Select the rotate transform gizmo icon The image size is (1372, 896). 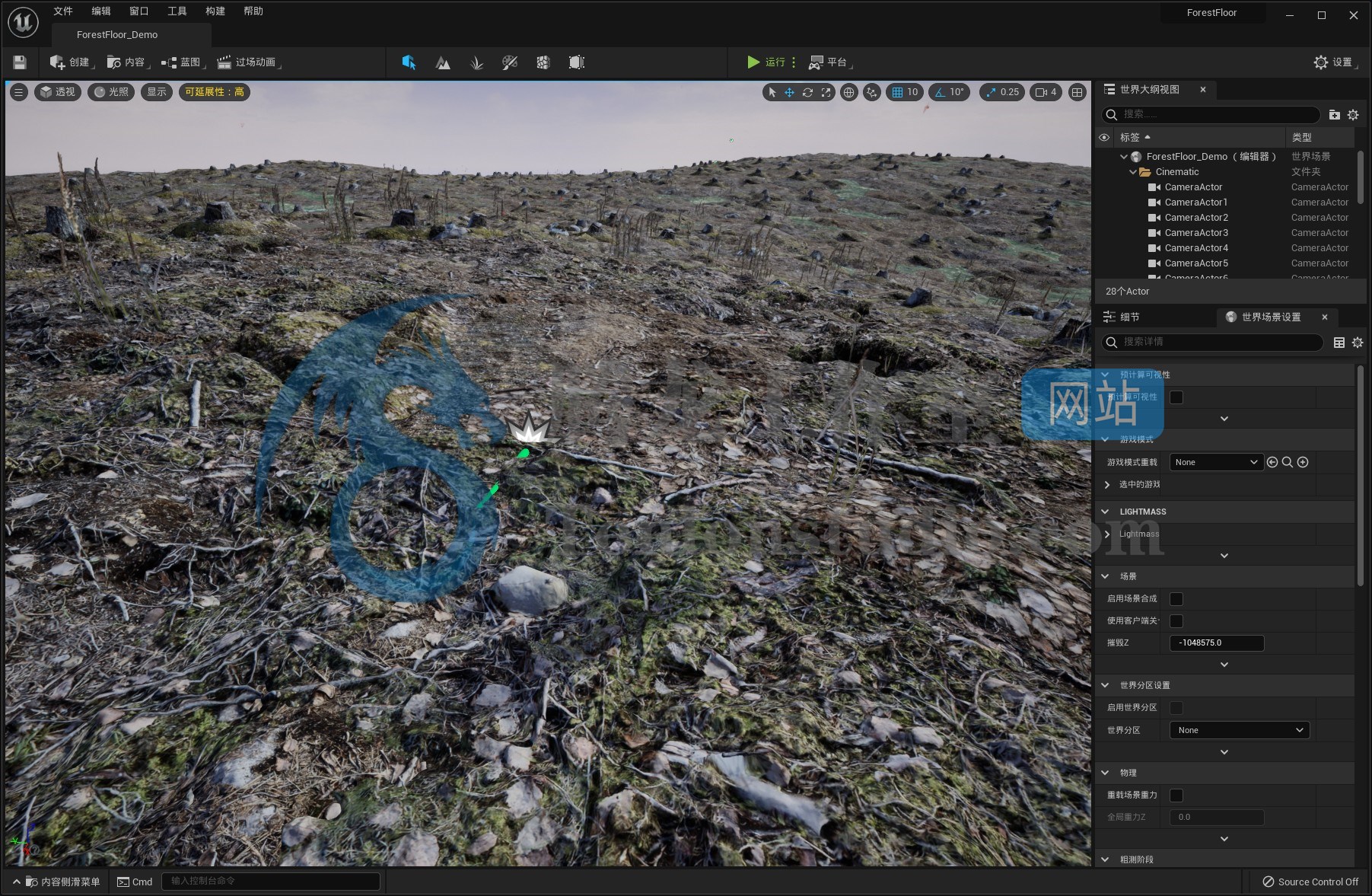point(807,92)
